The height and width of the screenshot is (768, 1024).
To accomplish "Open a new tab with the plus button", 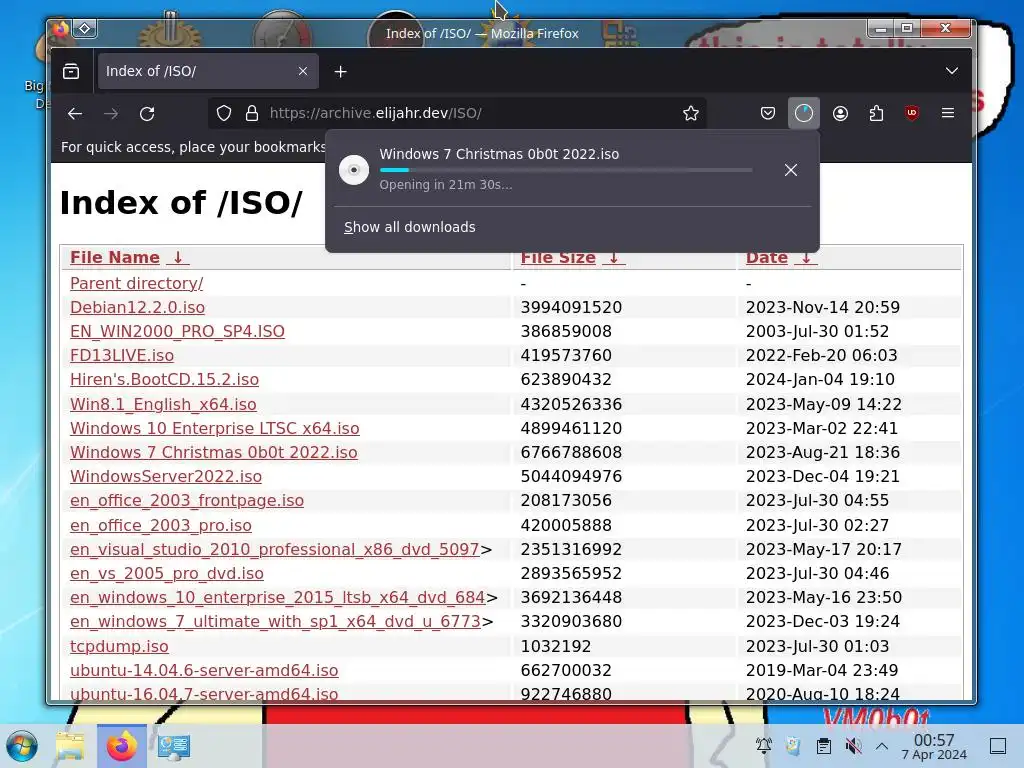I will 340,71.
